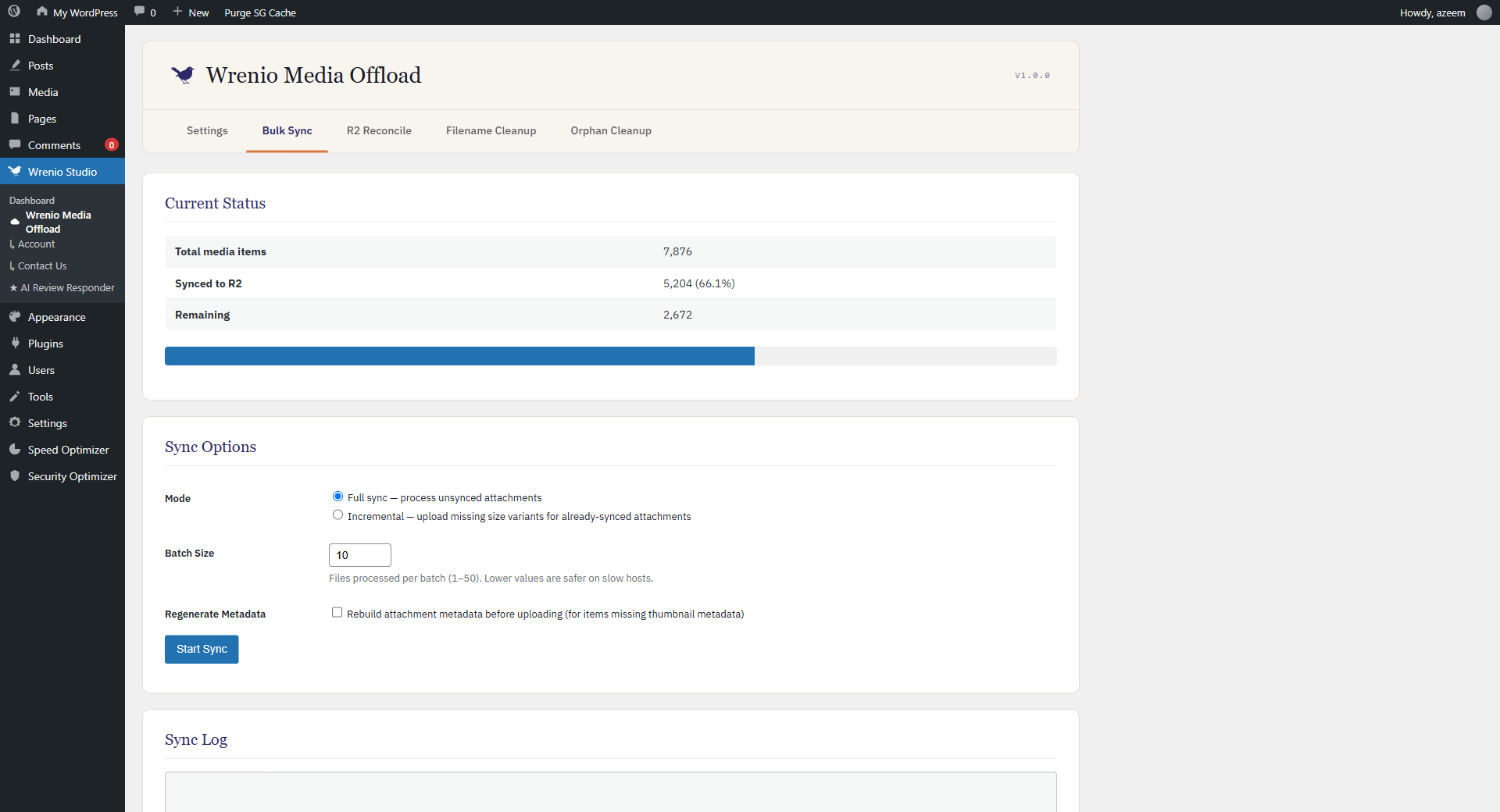The height and width of the screenshot is (812, 1500).
Task: Click the Pages document icon
Action: (15, 118)
